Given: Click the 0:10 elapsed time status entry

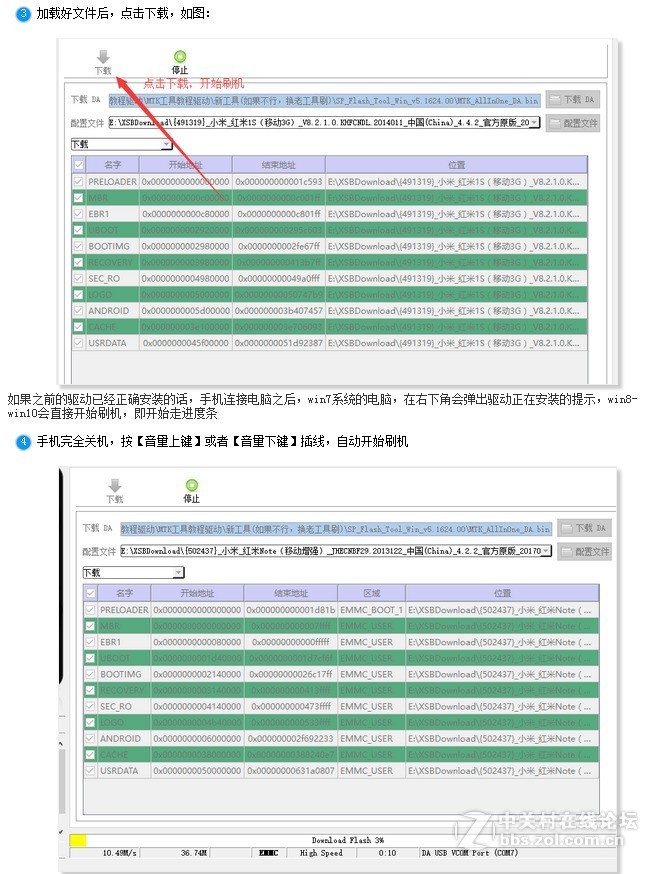Looking at the screenshot, I should [x=387, y=853].
